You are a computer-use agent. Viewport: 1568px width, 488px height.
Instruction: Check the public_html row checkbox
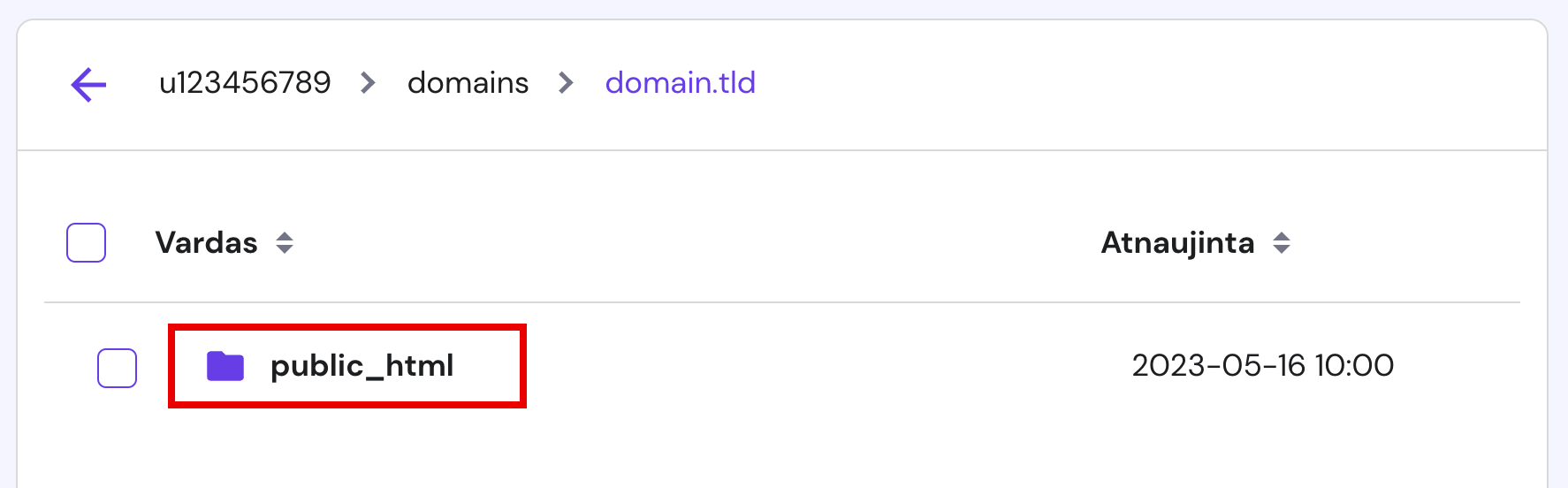117,368
